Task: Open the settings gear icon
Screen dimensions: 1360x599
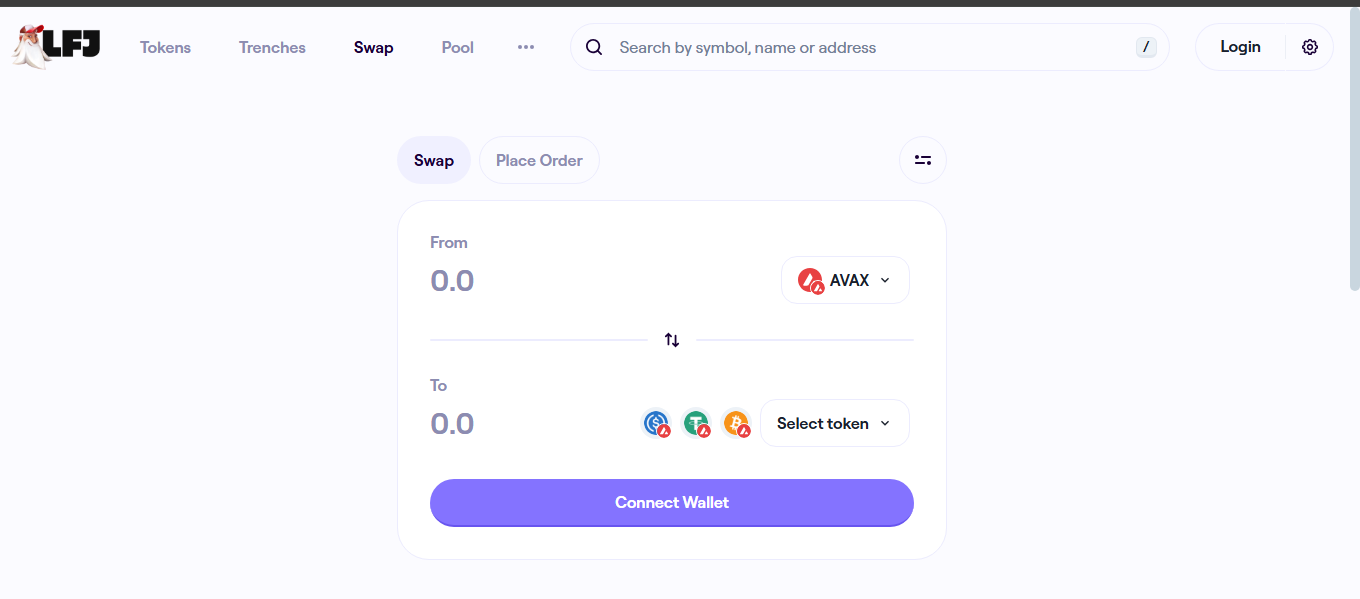Action: (1310, 47)
